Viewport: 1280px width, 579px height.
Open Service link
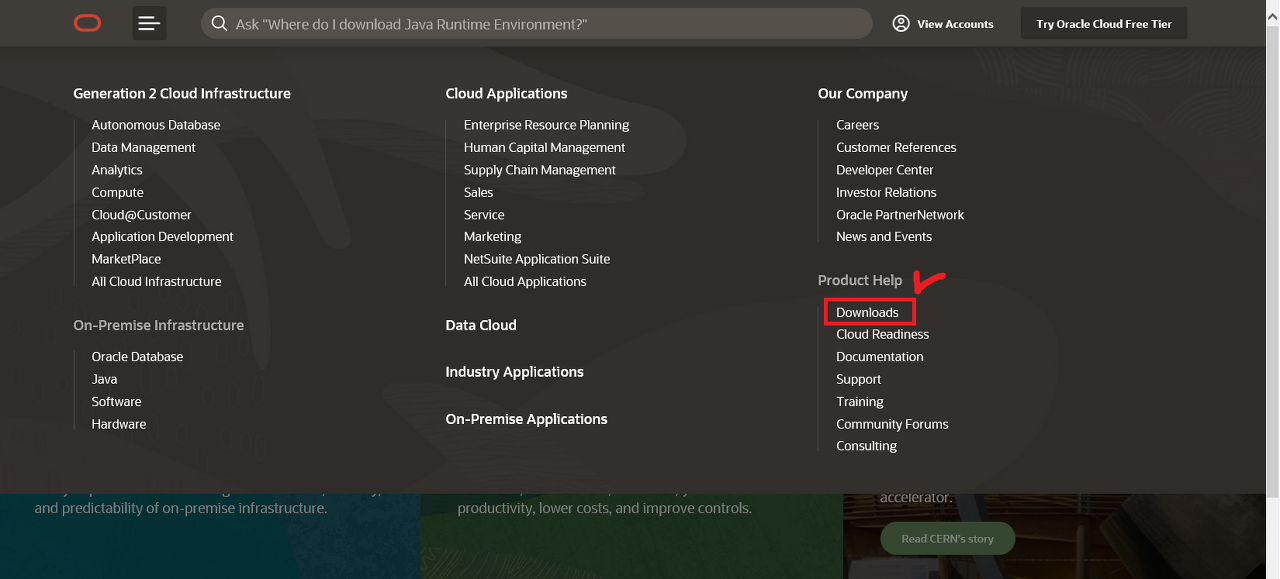[484, 215]
